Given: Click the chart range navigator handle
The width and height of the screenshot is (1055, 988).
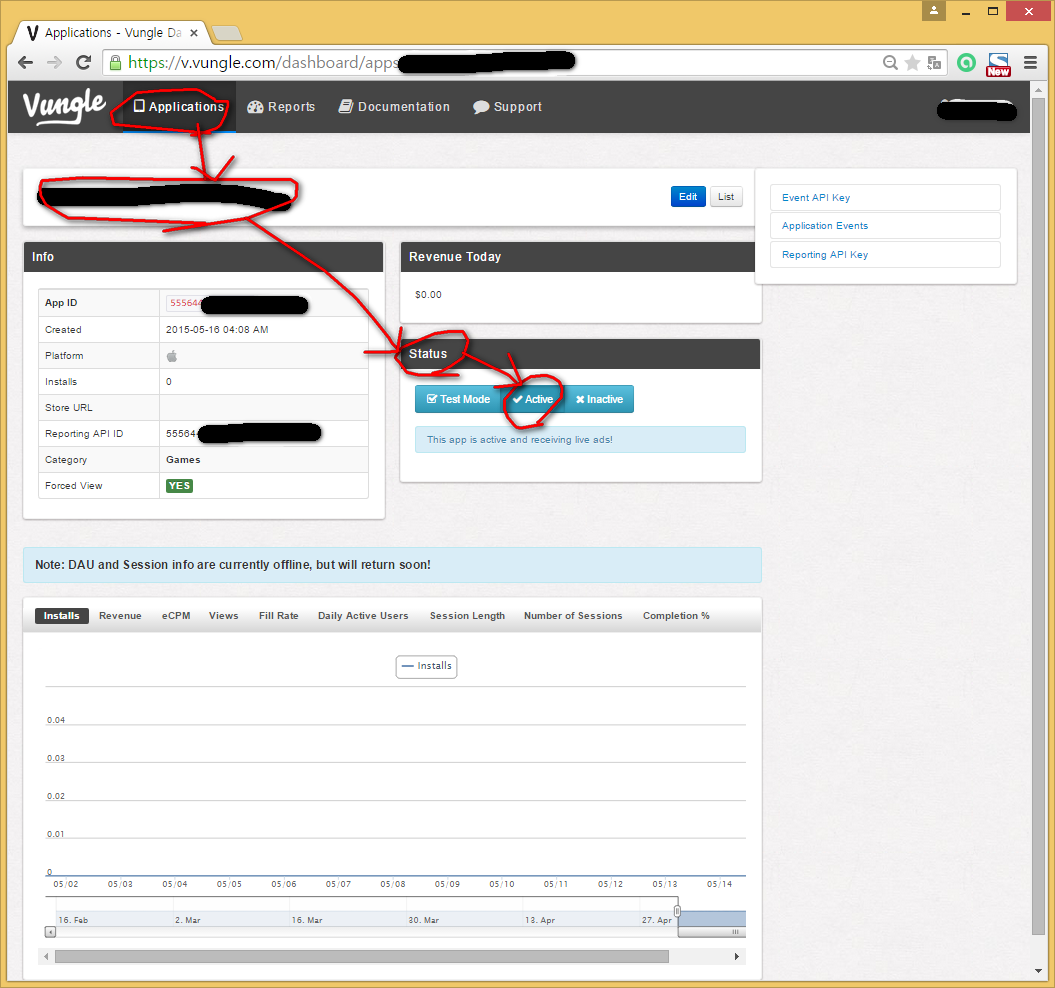Looking at the screenshot, I should 677,911.
